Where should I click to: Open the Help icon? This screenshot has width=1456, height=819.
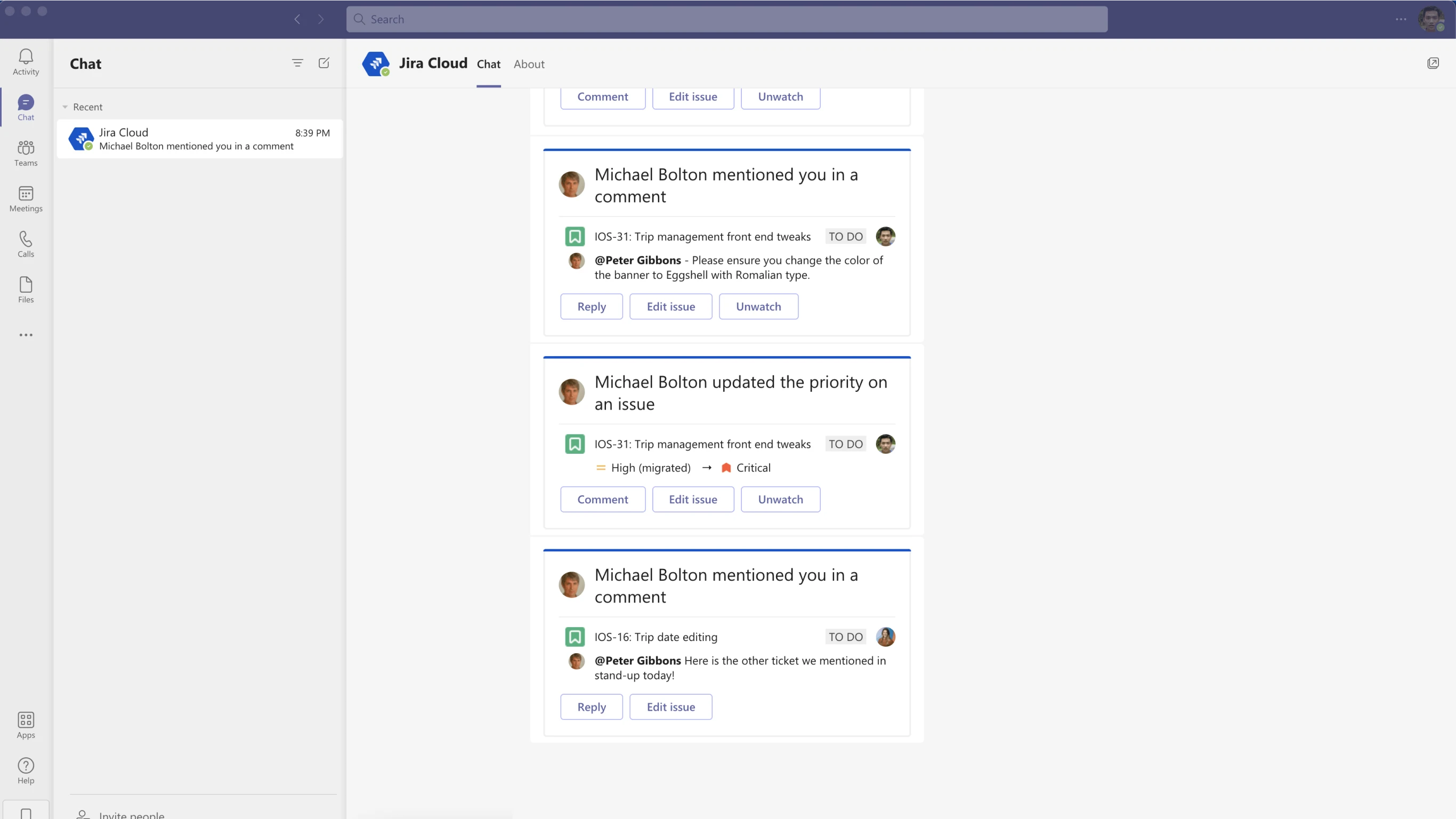point(26,771)
